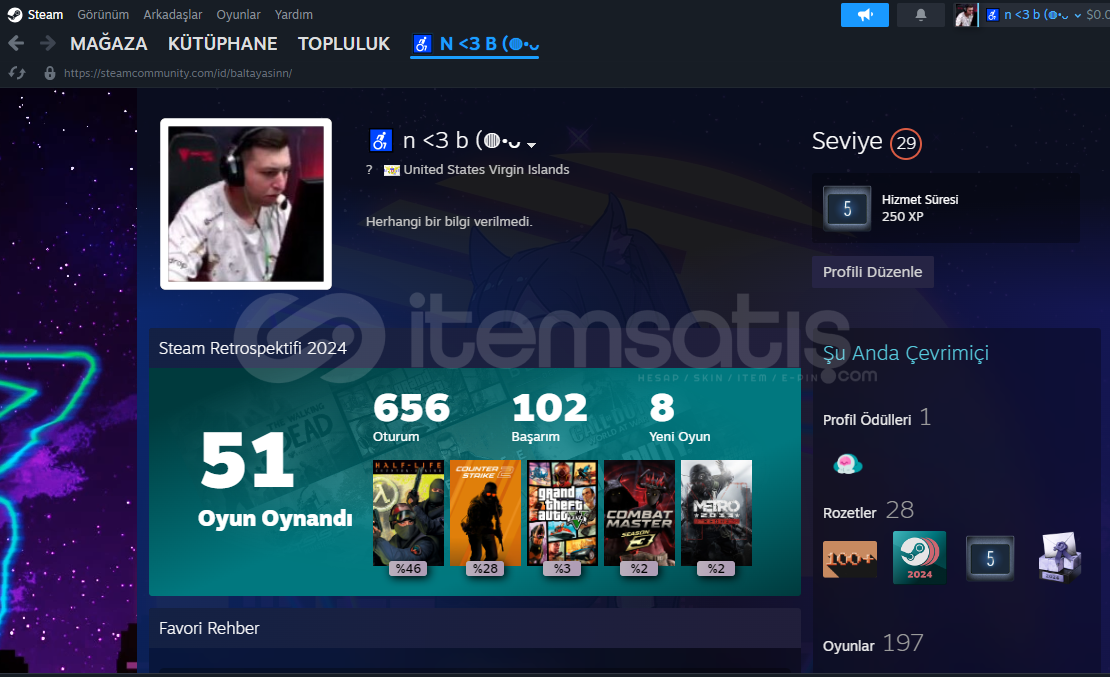
Task: Click the Profili Düzenle button
Action: pos(873,272)
